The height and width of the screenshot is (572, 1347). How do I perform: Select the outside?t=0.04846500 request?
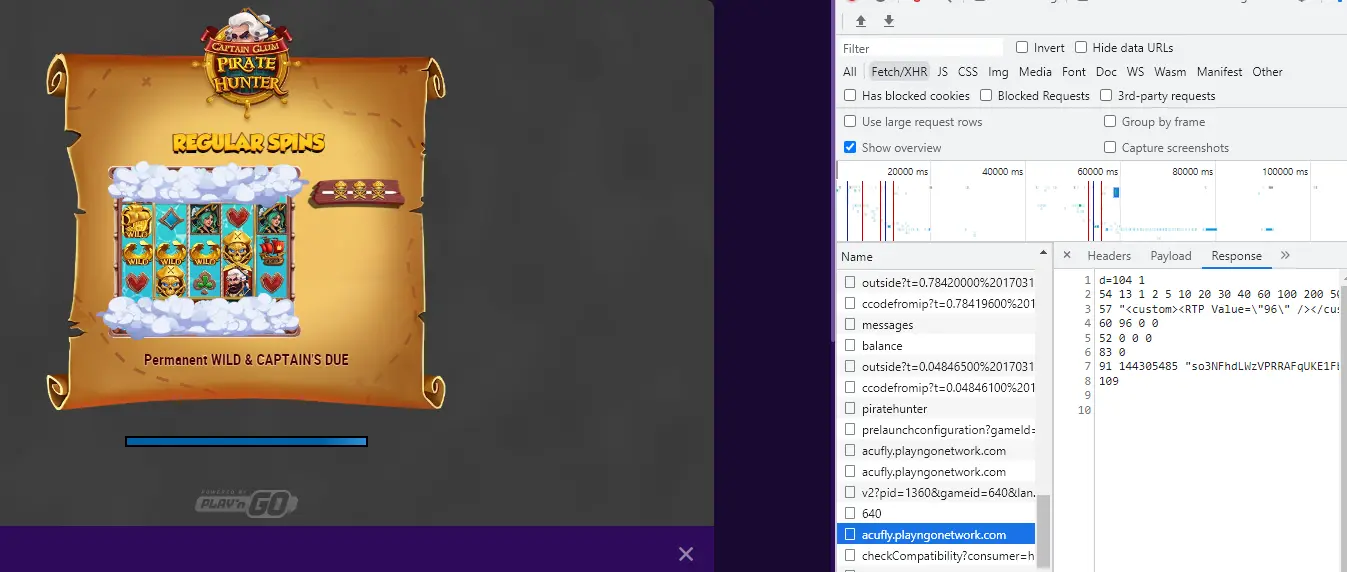point(936,367)
